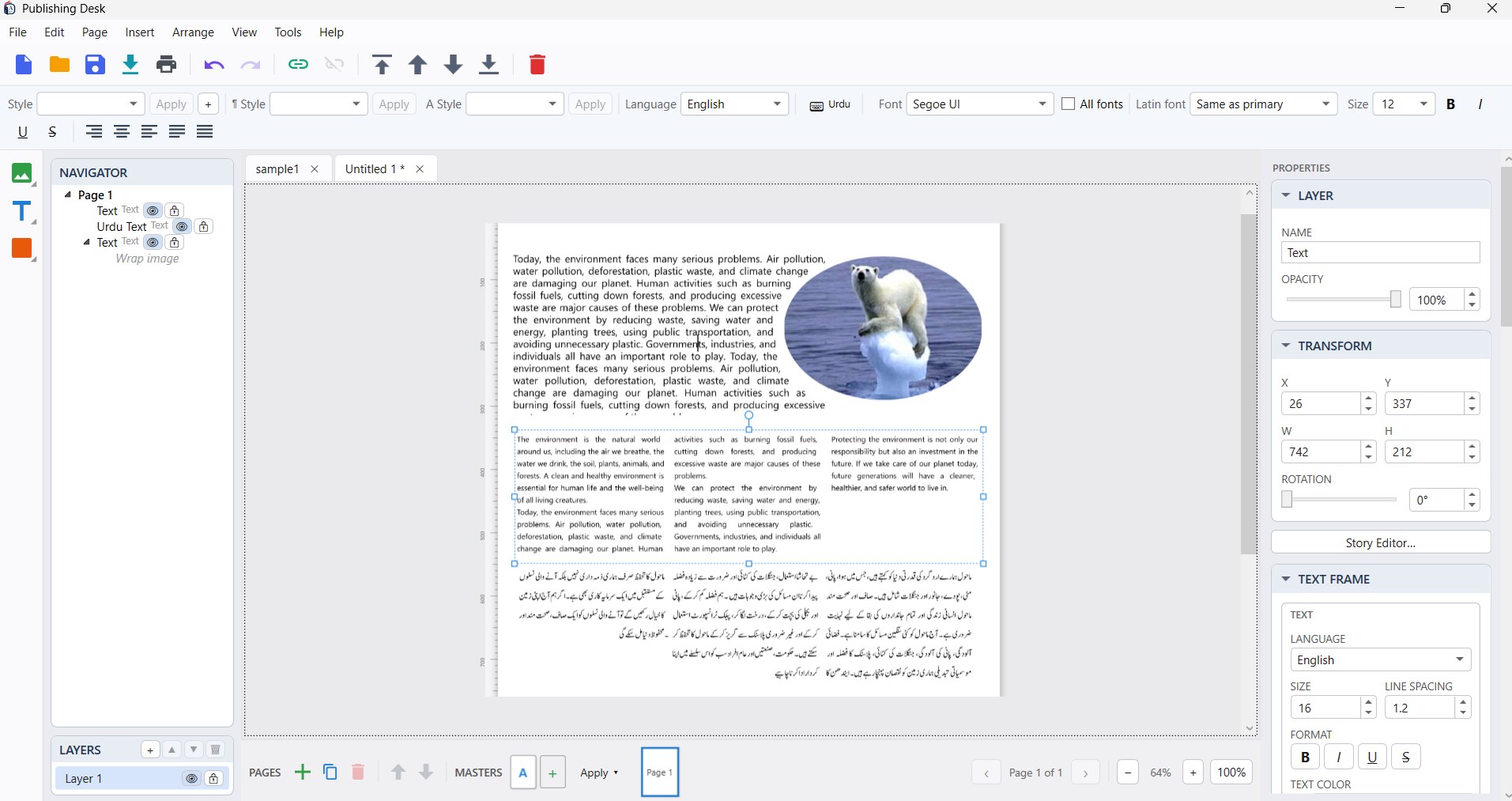This screenshot has width=1512, height=801.
Task: Create a new document from the toolbar
Action: pyautogui.click(x=24, y=65)
